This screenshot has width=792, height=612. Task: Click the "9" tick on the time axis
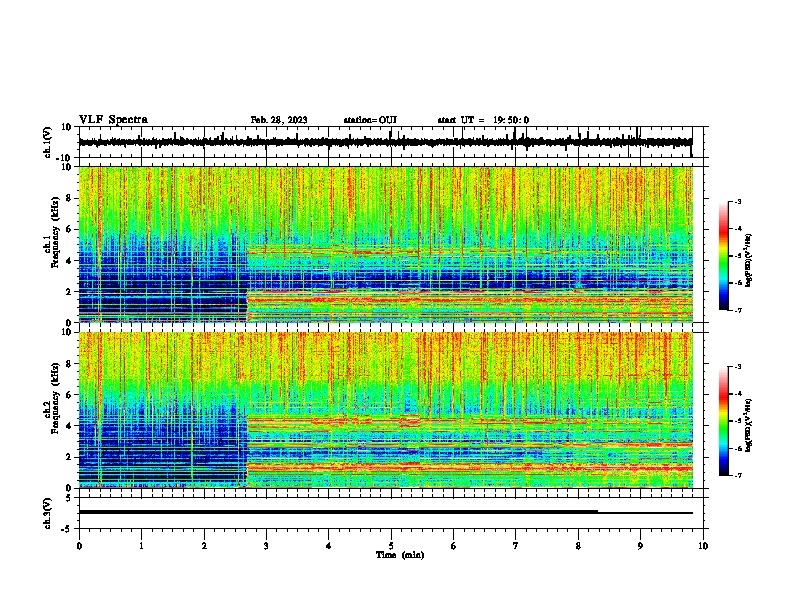click(x=640, y=546)
